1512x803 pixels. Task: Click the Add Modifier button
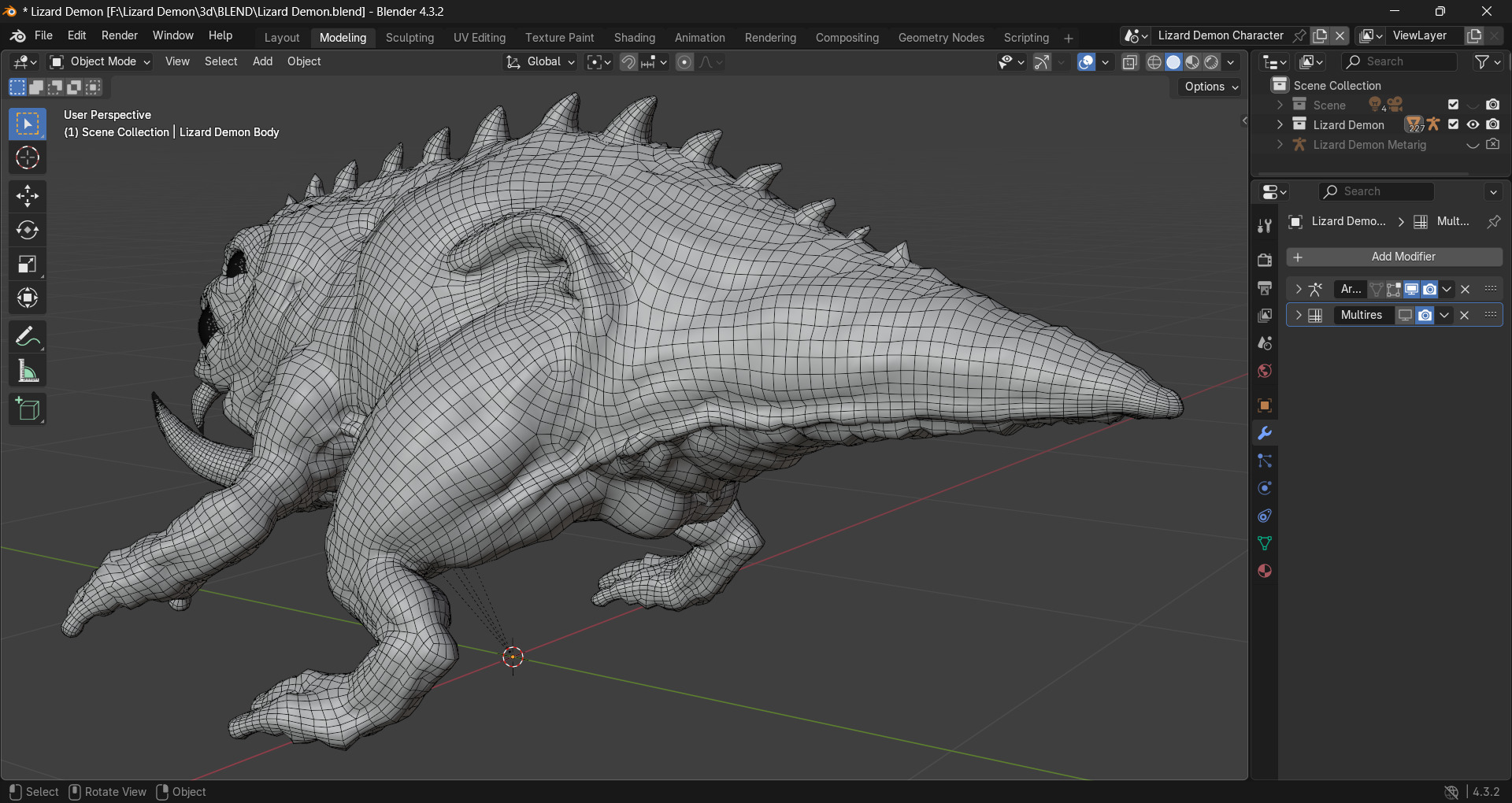click(x=1395, y=257)
